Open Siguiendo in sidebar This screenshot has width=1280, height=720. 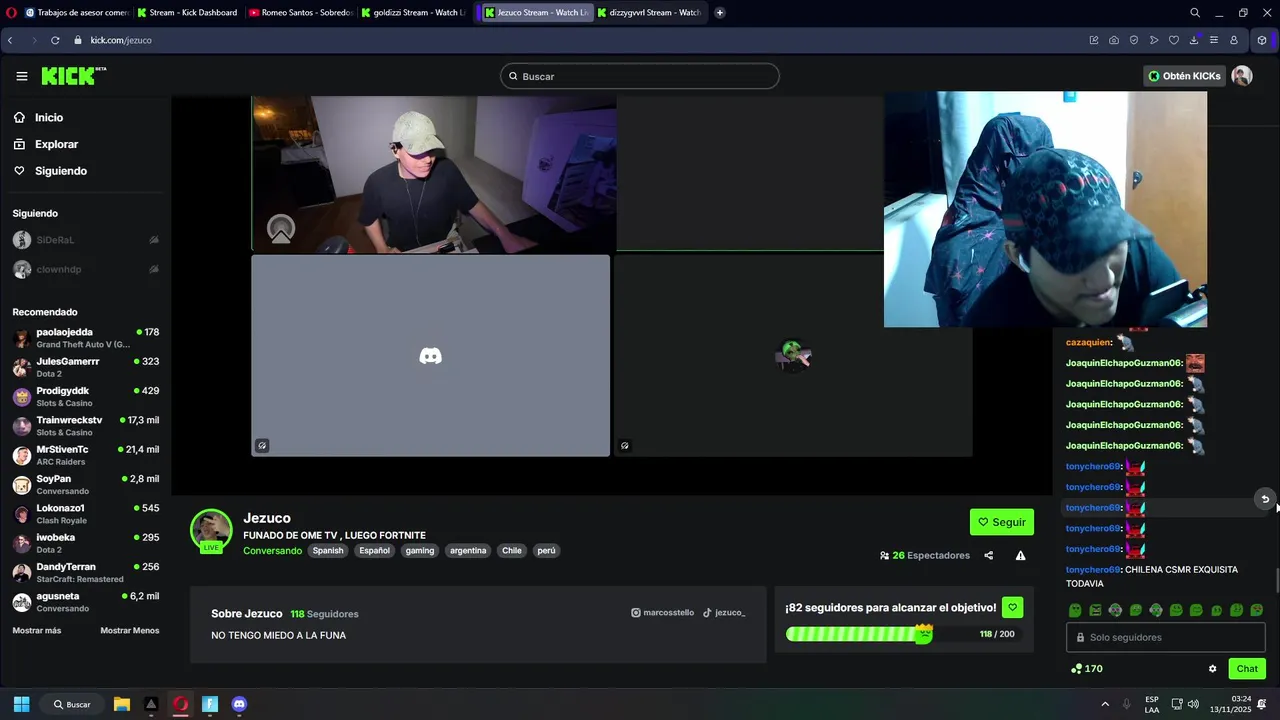(x=60, y=171)
